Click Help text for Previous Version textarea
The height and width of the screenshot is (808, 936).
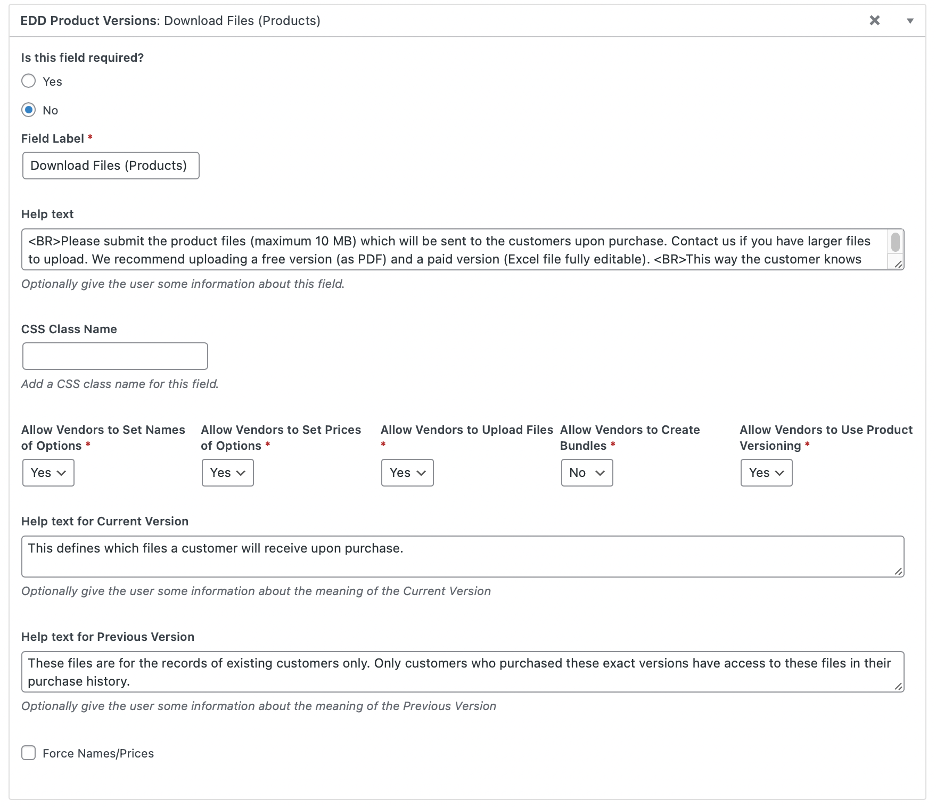pos(463,672)
